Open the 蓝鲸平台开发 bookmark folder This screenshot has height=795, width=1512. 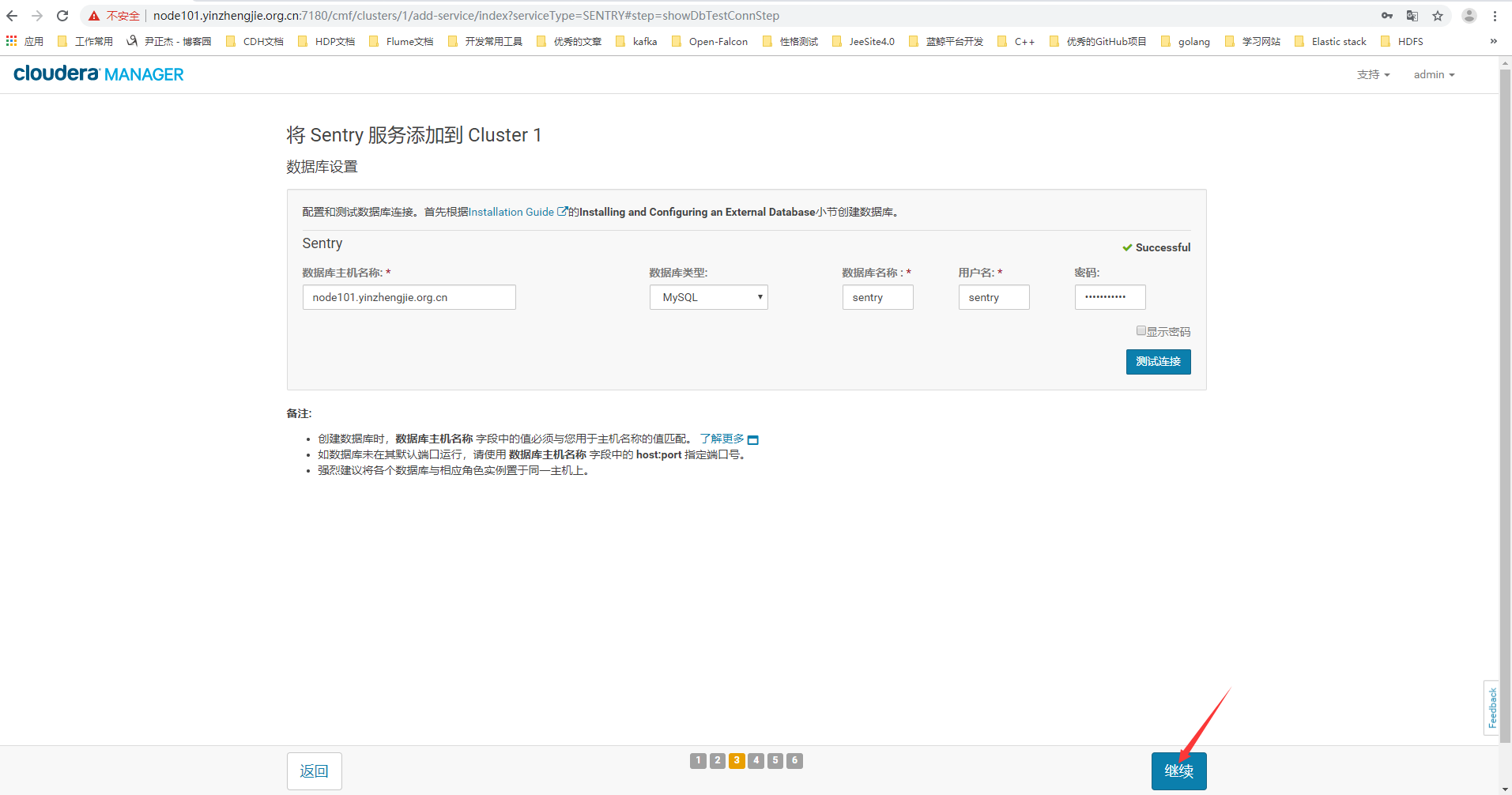pyautogui.click(x=946, y=41)
